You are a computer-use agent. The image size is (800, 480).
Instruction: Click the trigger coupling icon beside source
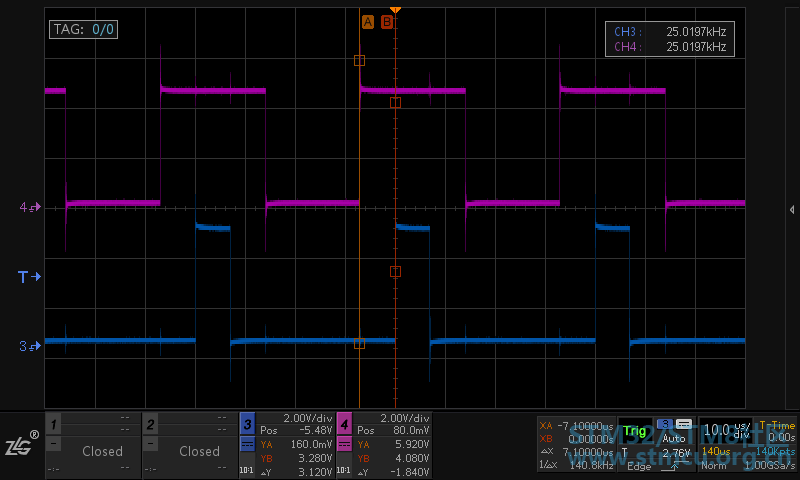[684, 424]
